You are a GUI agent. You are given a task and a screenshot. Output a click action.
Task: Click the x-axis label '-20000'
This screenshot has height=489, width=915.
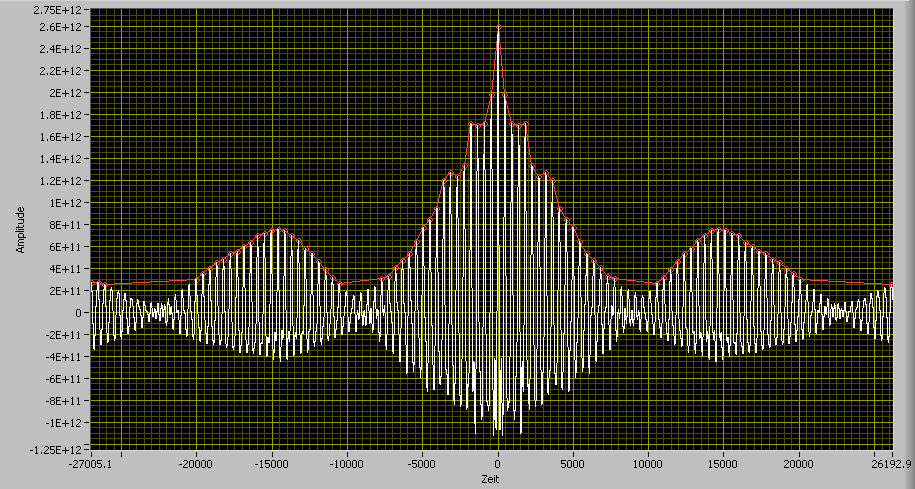[196, 464]
